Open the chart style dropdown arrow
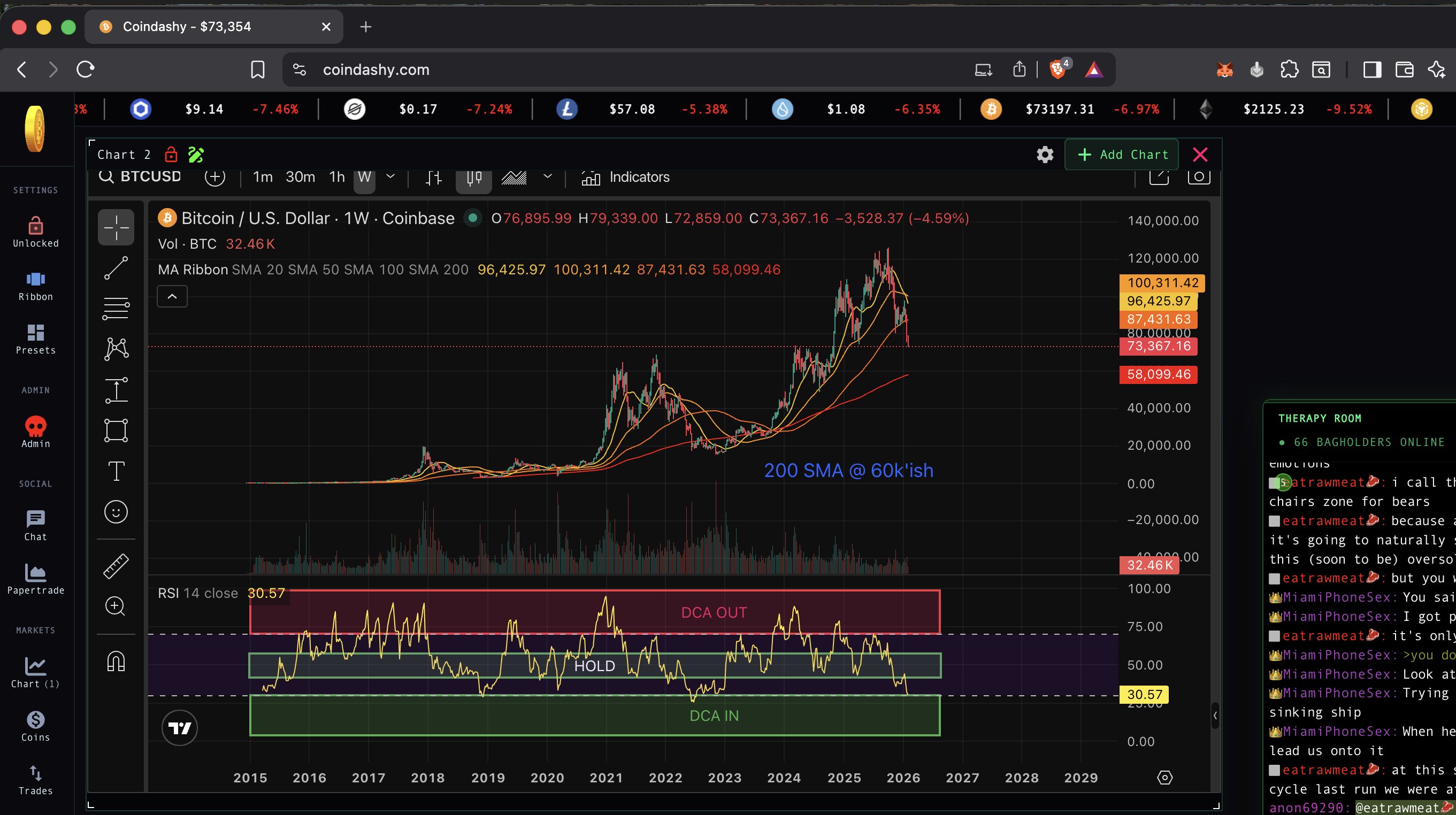1456x815 pixels. point(547,176)
